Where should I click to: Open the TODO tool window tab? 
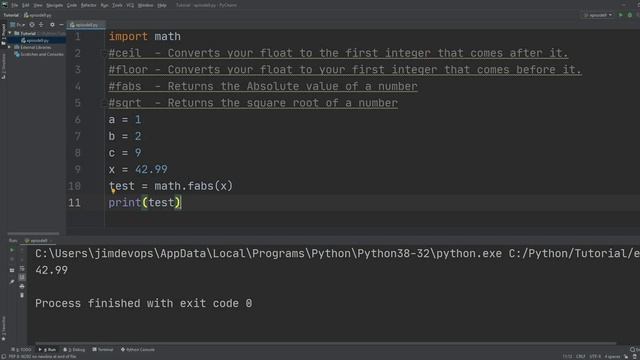[x=22, y=350]
